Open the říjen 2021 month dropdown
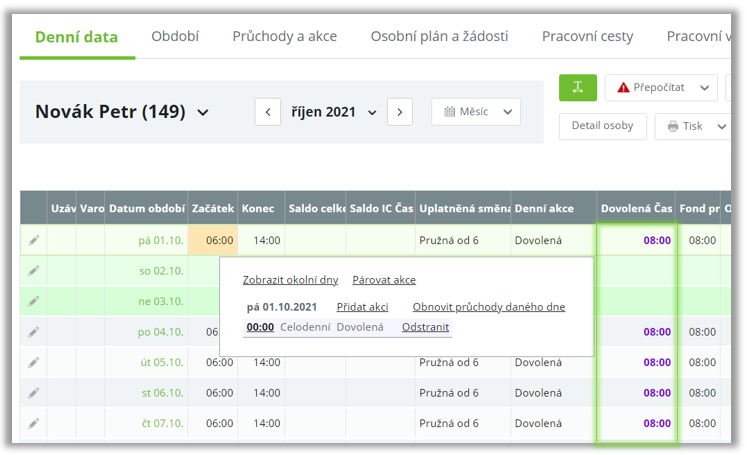 click(x=334, y=112)
